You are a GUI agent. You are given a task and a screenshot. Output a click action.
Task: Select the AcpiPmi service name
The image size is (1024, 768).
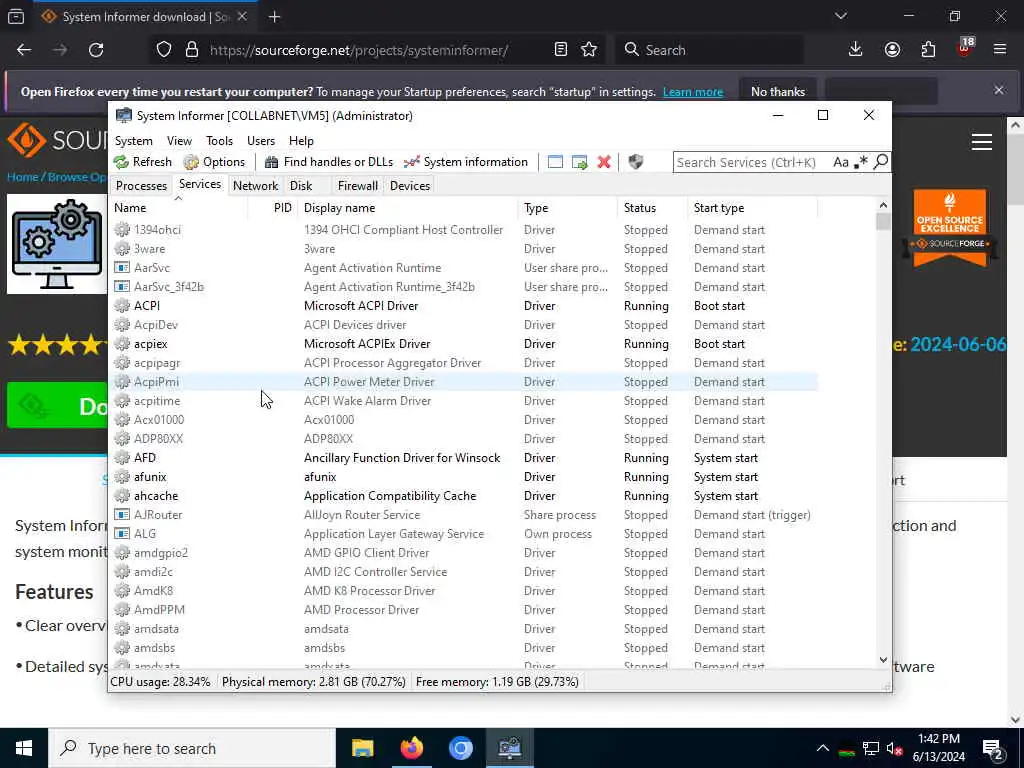[156, 381]
